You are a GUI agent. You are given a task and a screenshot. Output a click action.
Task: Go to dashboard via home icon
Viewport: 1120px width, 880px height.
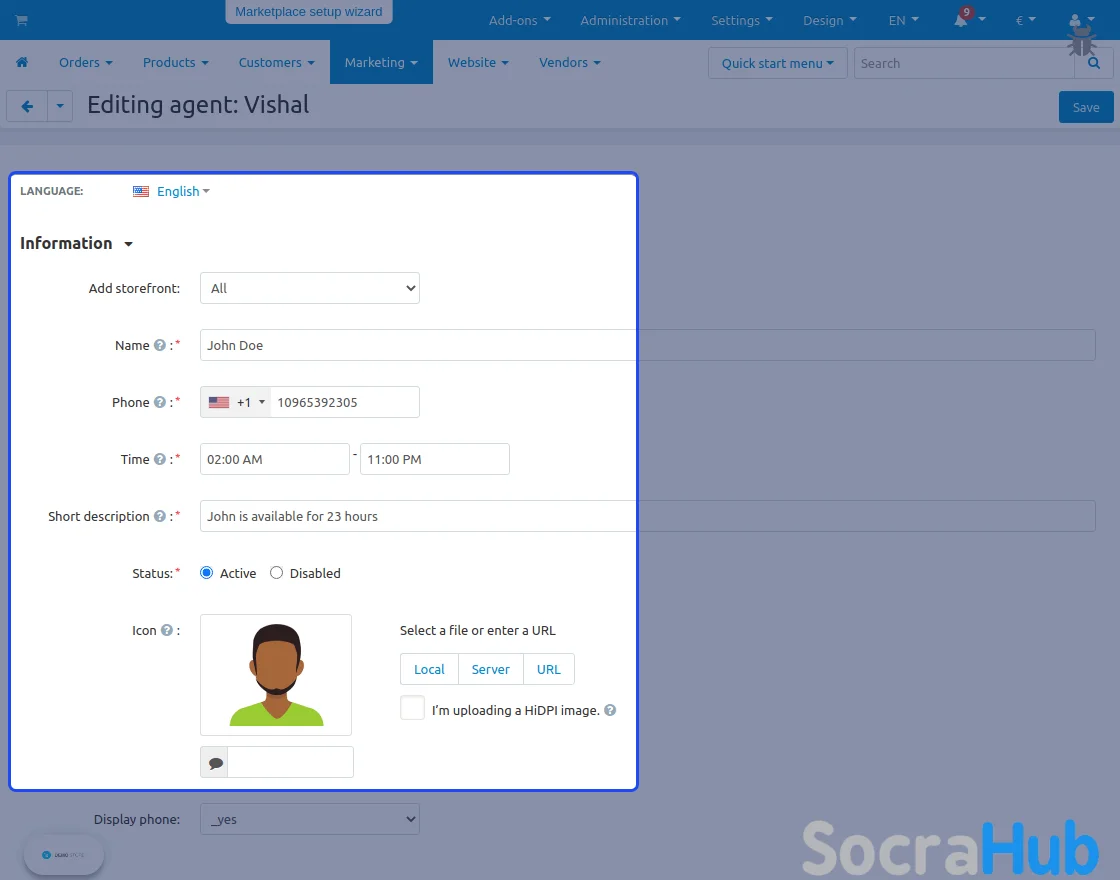(x=22, y=62)
